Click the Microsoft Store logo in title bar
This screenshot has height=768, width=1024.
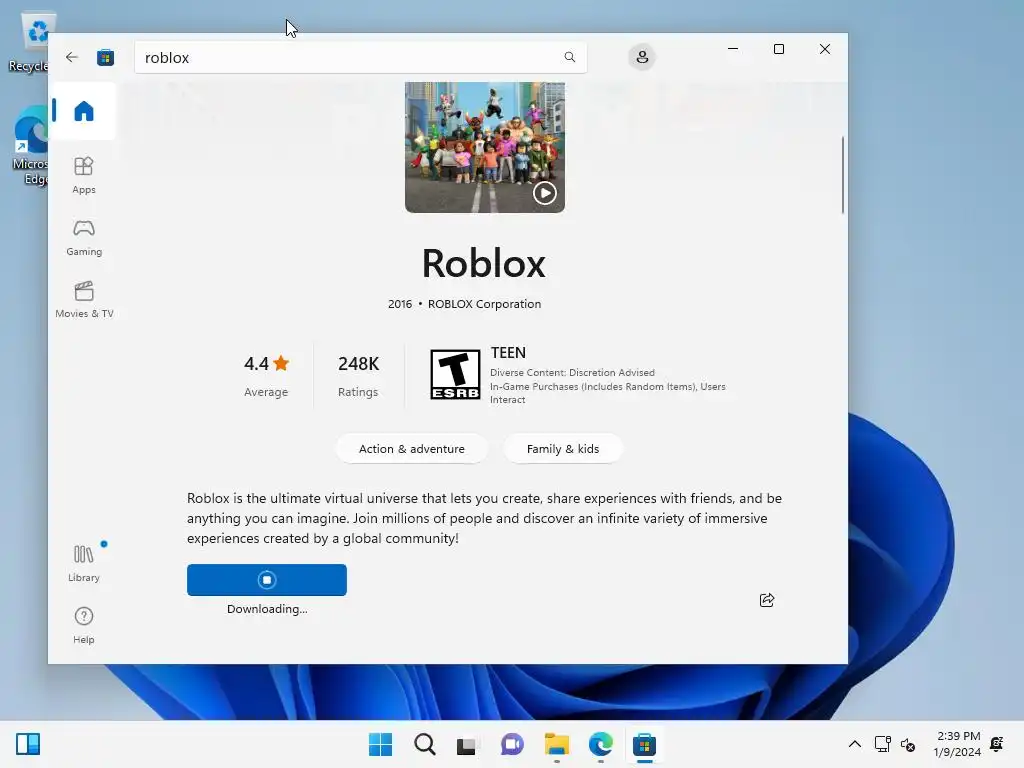pos(105,57)
